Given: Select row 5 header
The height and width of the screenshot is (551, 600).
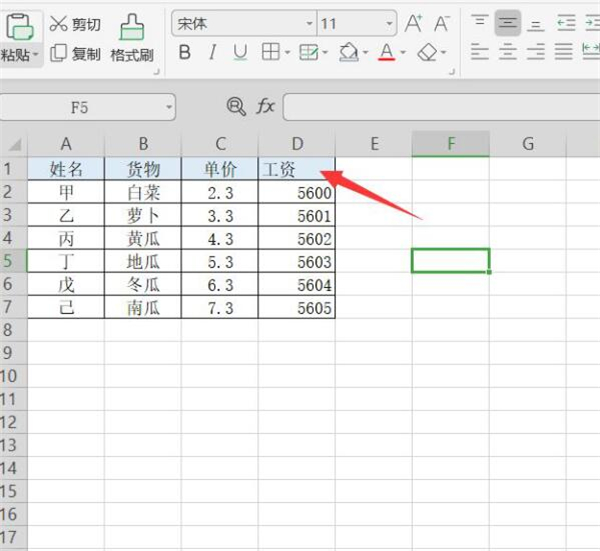Looking at the screenshot, I should click(x=11, y=261).
